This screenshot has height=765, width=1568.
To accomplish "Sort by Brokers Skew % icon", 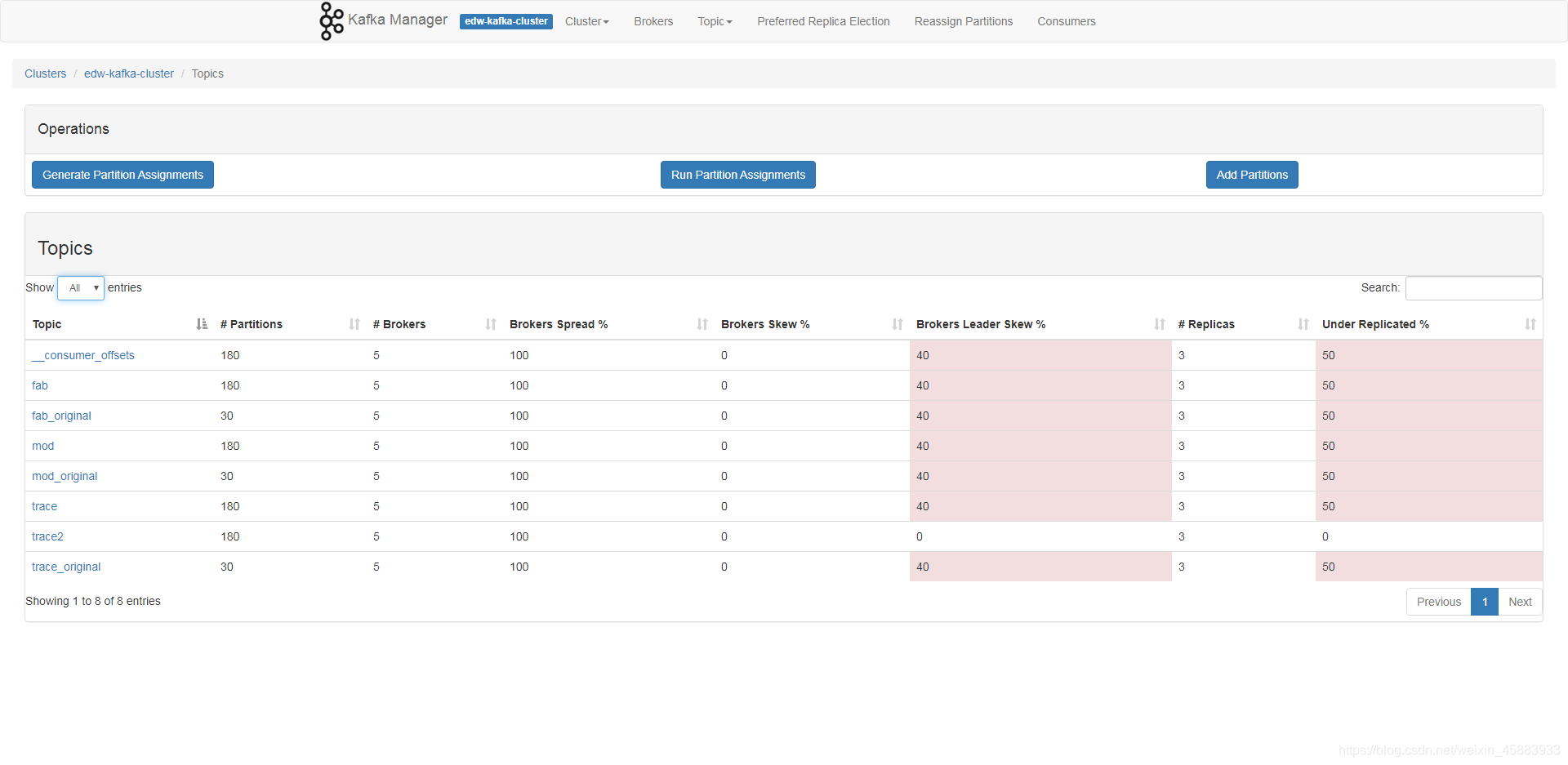I will [x=898, y=324].
